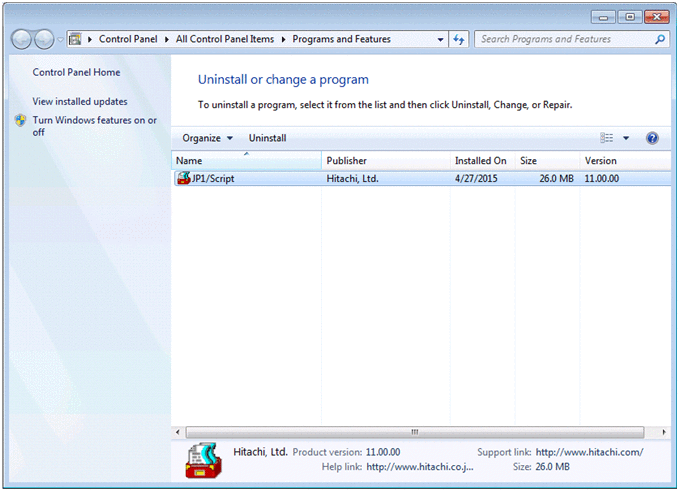Open the view options dropdown arrow
Screen dimensions: 680x492
click(x=626, y=138)
